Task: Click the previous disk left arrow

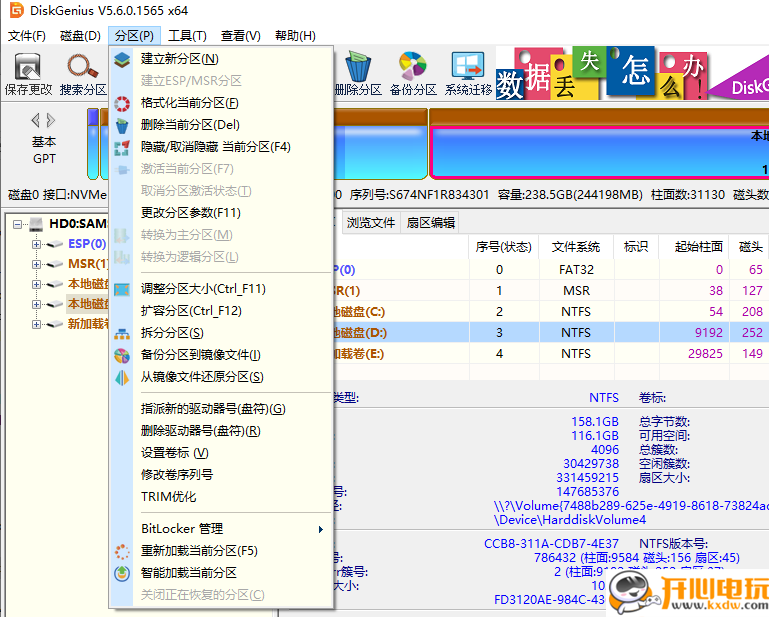Action: click(35, 120)
